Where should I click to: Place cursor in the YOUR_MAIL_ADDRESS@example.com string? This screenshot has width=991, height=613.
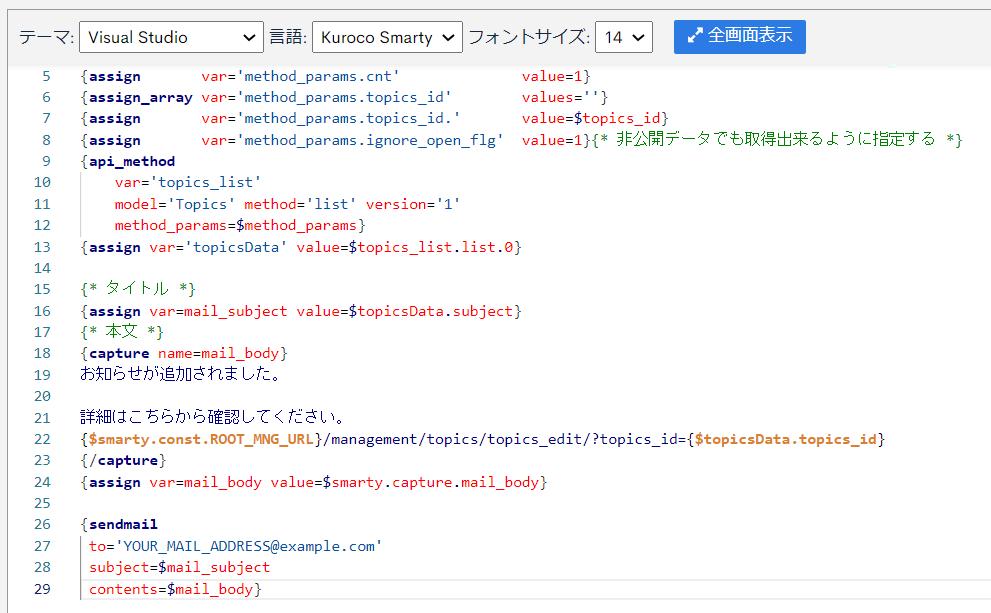pyautogui.click(x=248, y=546)
